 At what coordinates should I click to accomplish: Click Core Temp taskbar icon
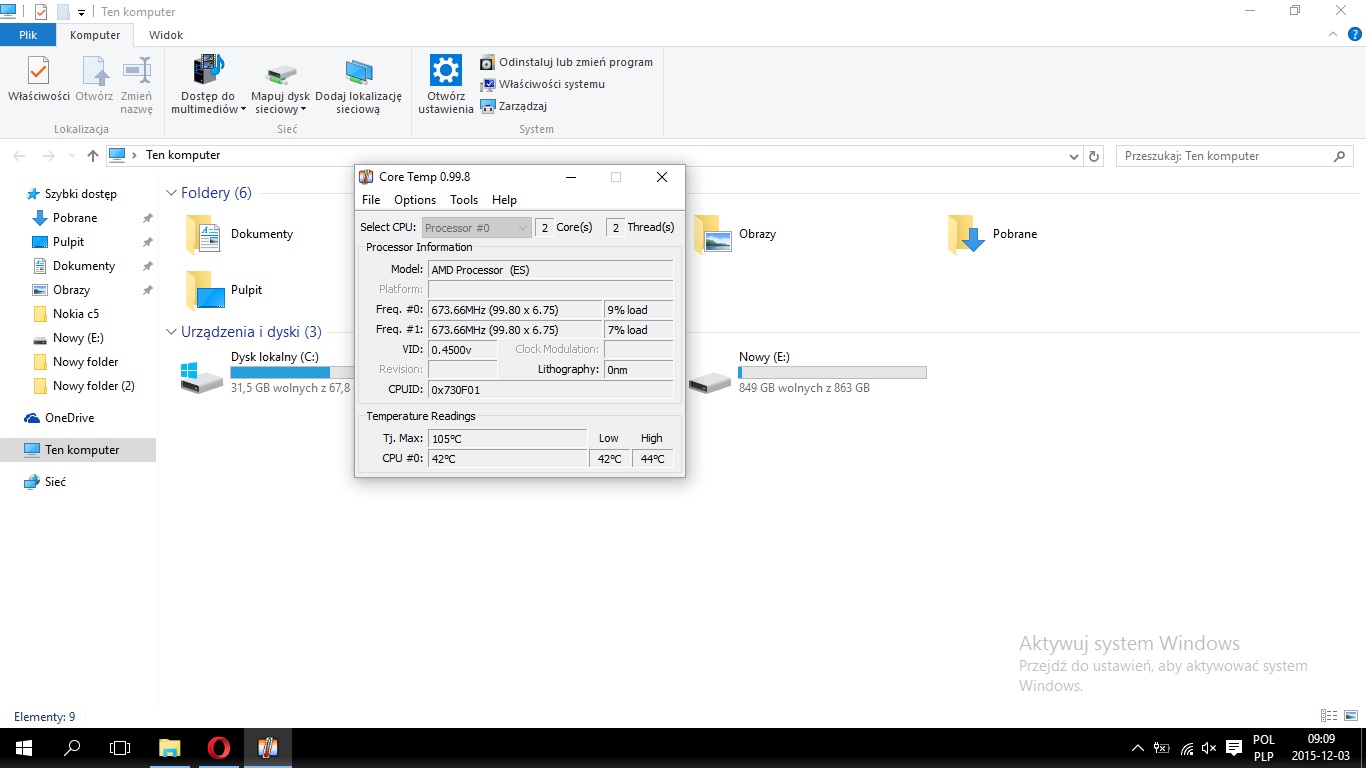coord(267,748)
